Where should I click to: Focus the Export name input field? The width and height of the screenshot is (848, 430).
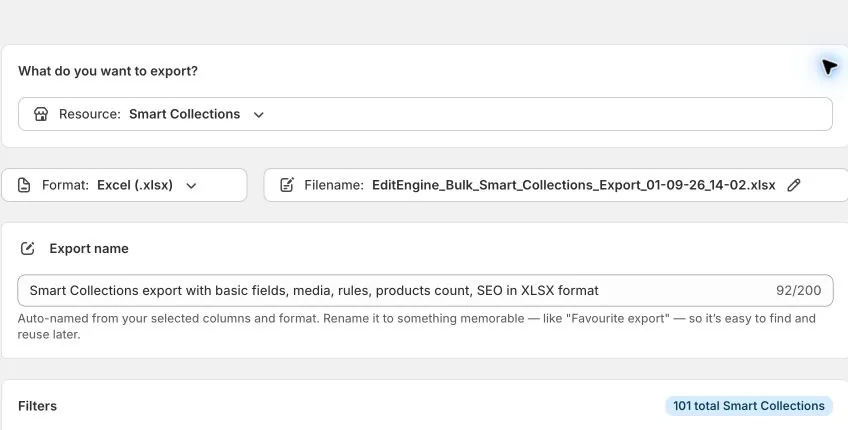tap(425, 290)
